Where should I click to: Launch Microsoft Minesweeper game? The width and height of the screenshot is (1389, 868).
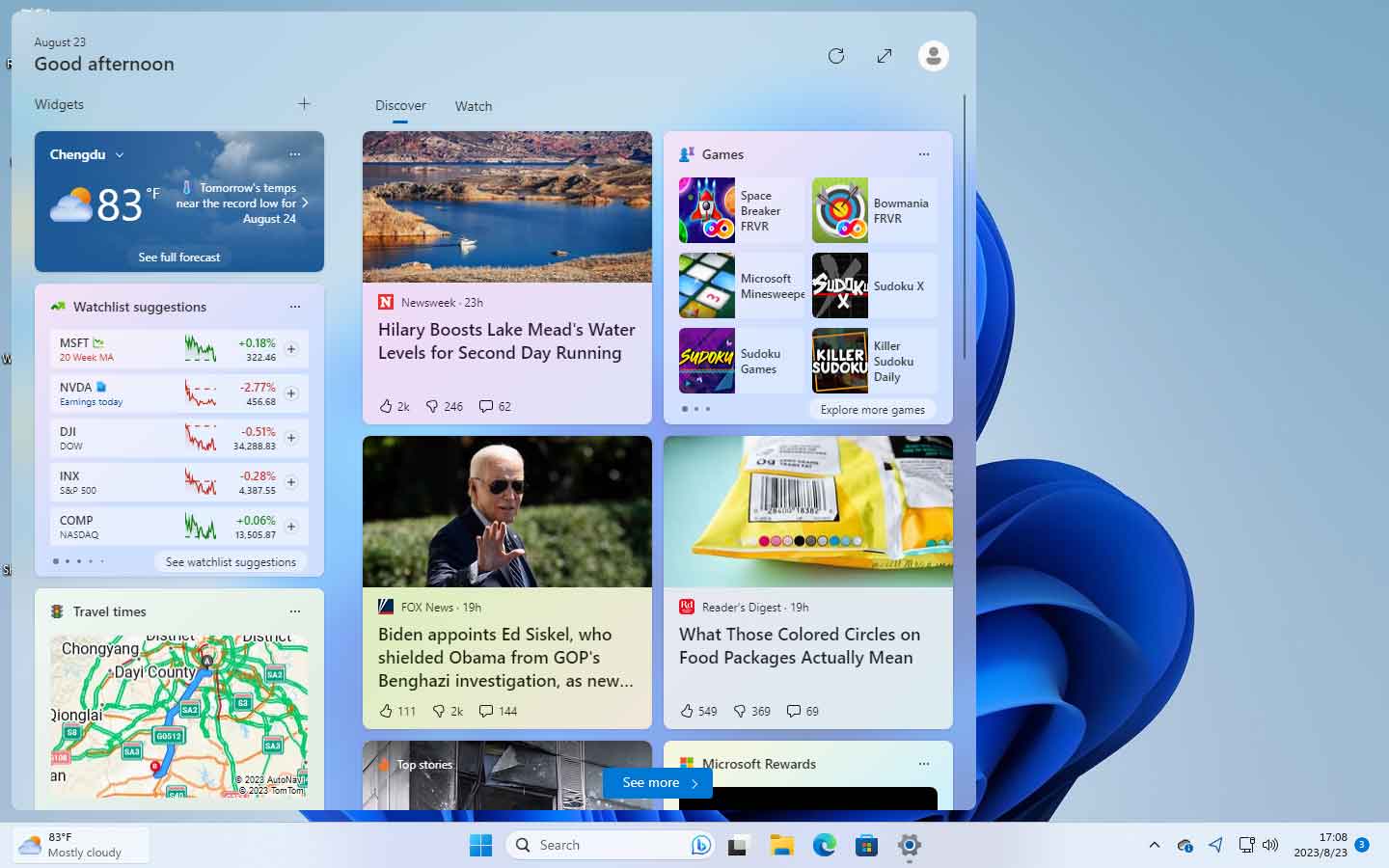741,285
